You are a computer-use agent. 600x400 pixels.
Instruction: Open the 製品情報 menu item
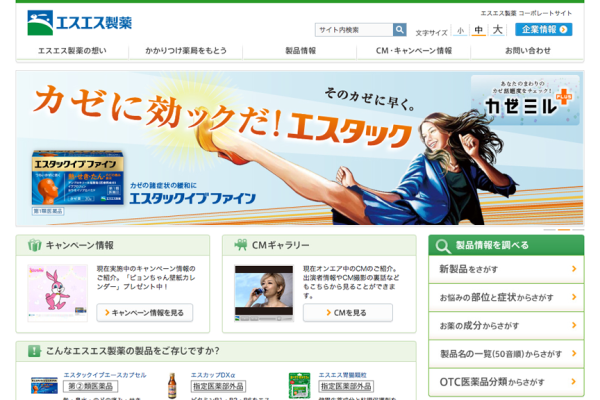(x=300, y=51)
